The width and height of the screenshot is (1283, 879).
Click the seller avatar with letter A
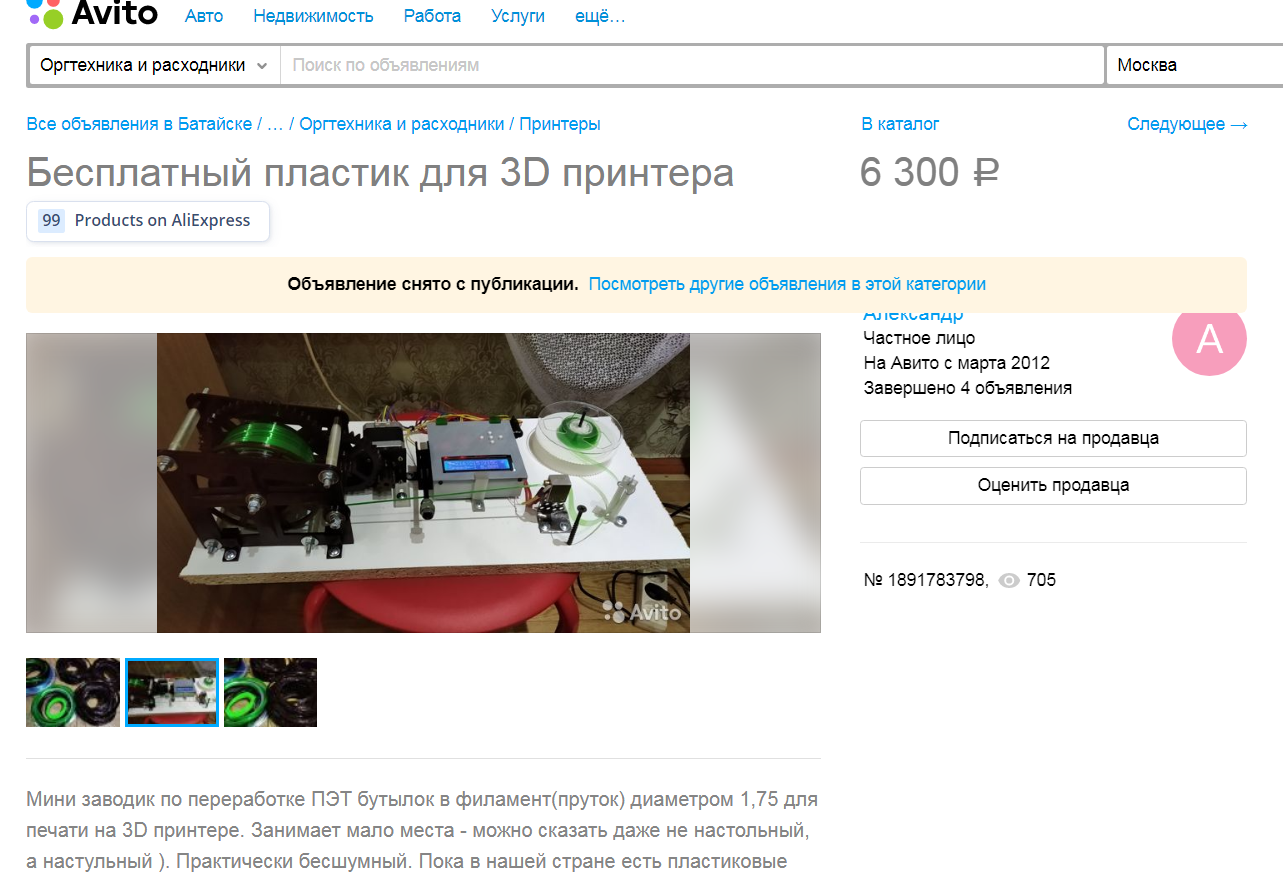pos(1209,340)
